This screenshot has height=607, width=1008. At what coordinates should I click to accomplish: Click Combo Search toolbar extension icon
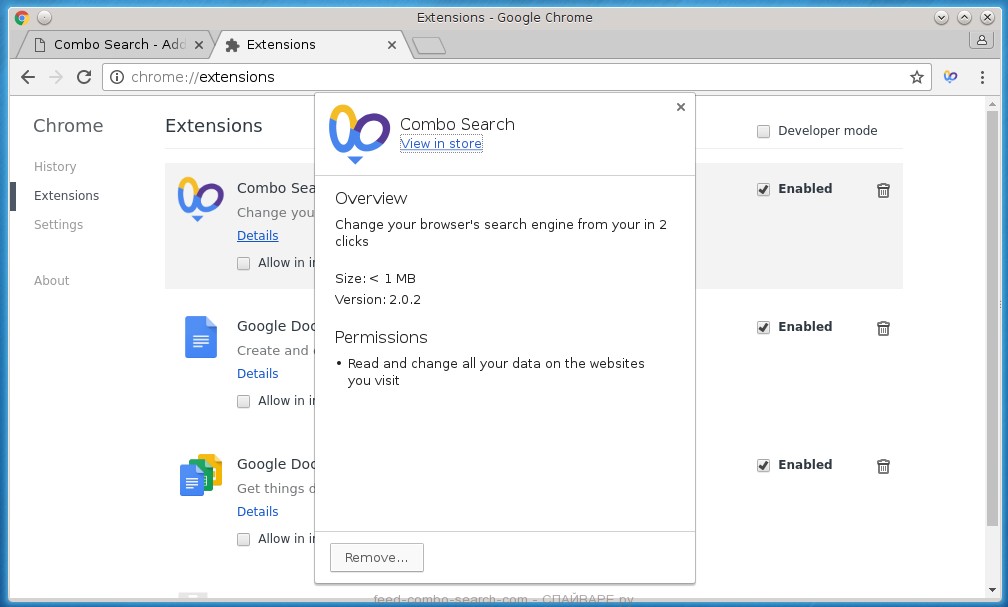[951, 77]
